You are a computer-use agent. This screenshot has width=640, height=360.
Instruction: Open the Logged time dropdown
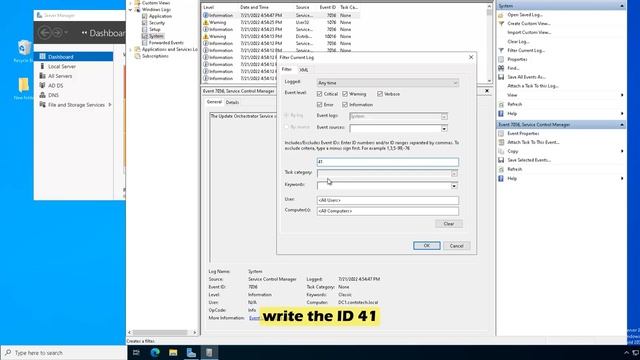[x=388, y=83]
